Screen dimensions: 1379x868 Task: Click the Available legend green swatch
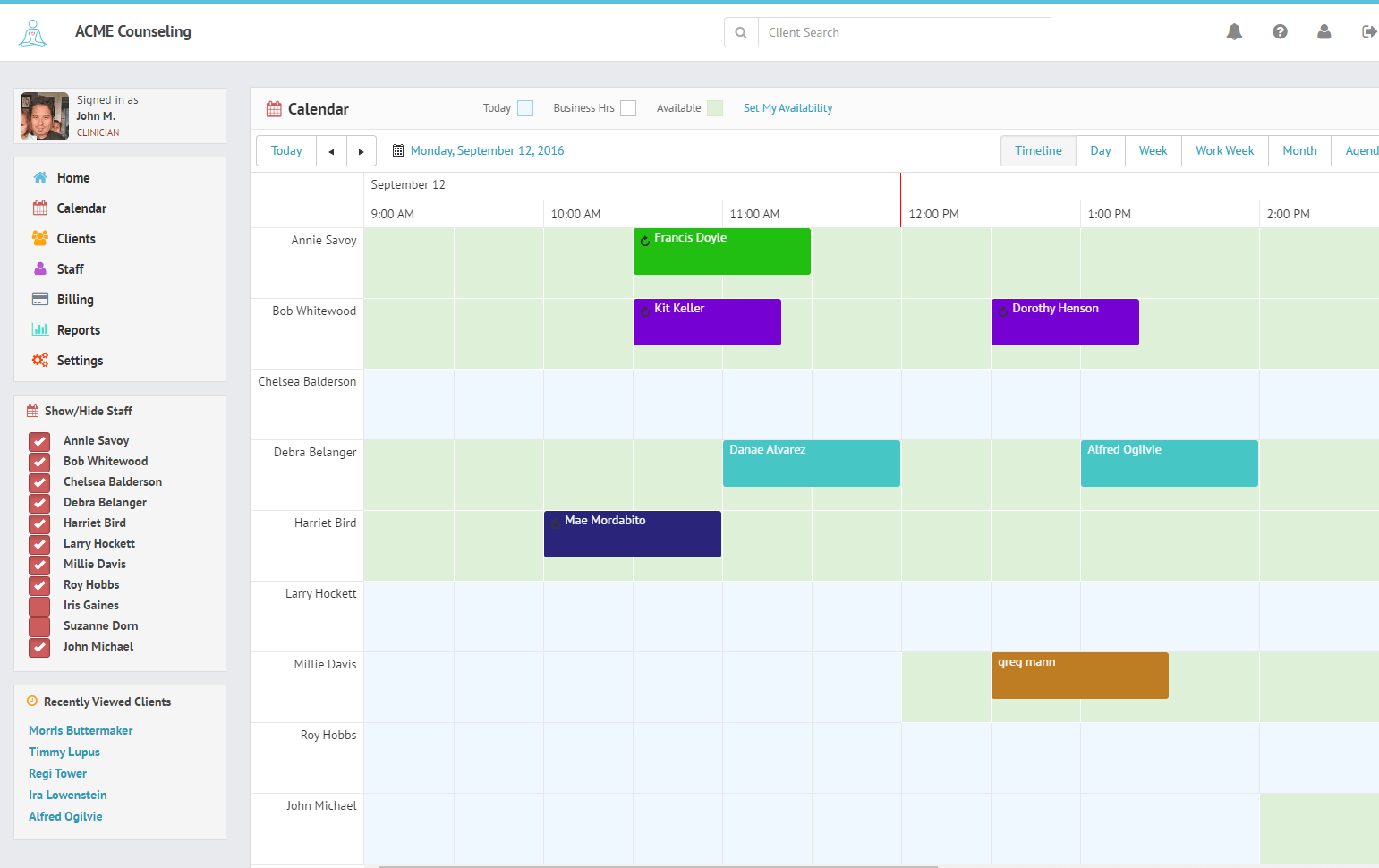715,108
